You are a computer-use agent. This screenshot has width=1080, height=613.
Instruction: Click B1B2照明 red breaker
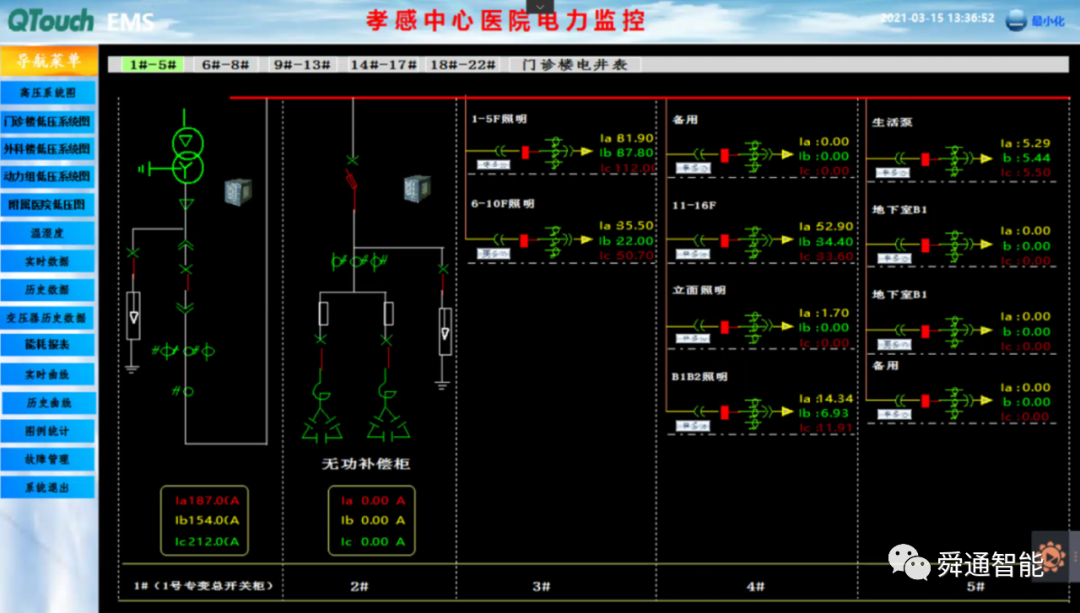coord(725,413)
